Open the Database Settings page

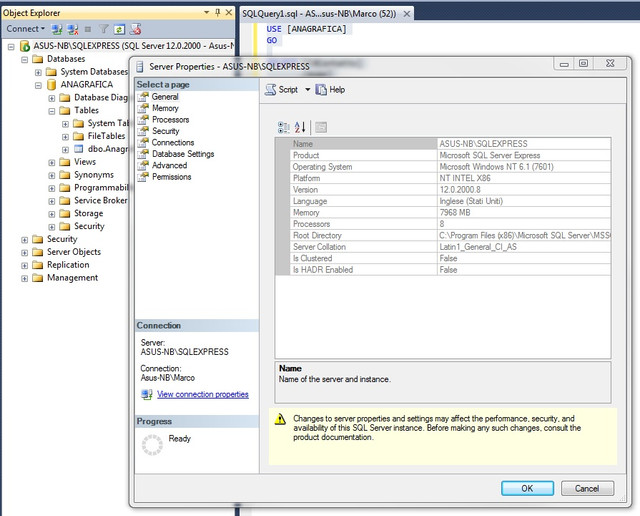(x=183, y=154)
